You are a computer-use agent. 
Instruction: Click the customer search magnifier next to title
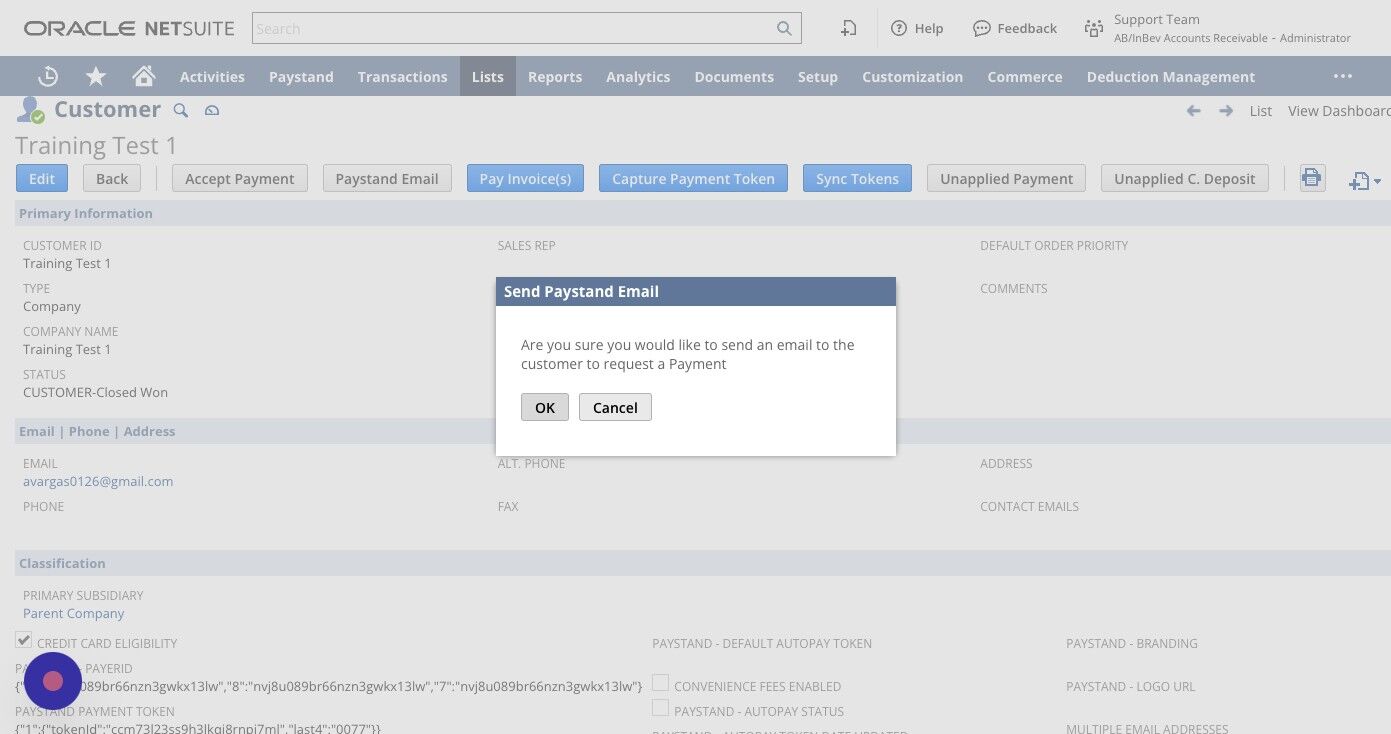pyautogui.click(x=181, y=110)
